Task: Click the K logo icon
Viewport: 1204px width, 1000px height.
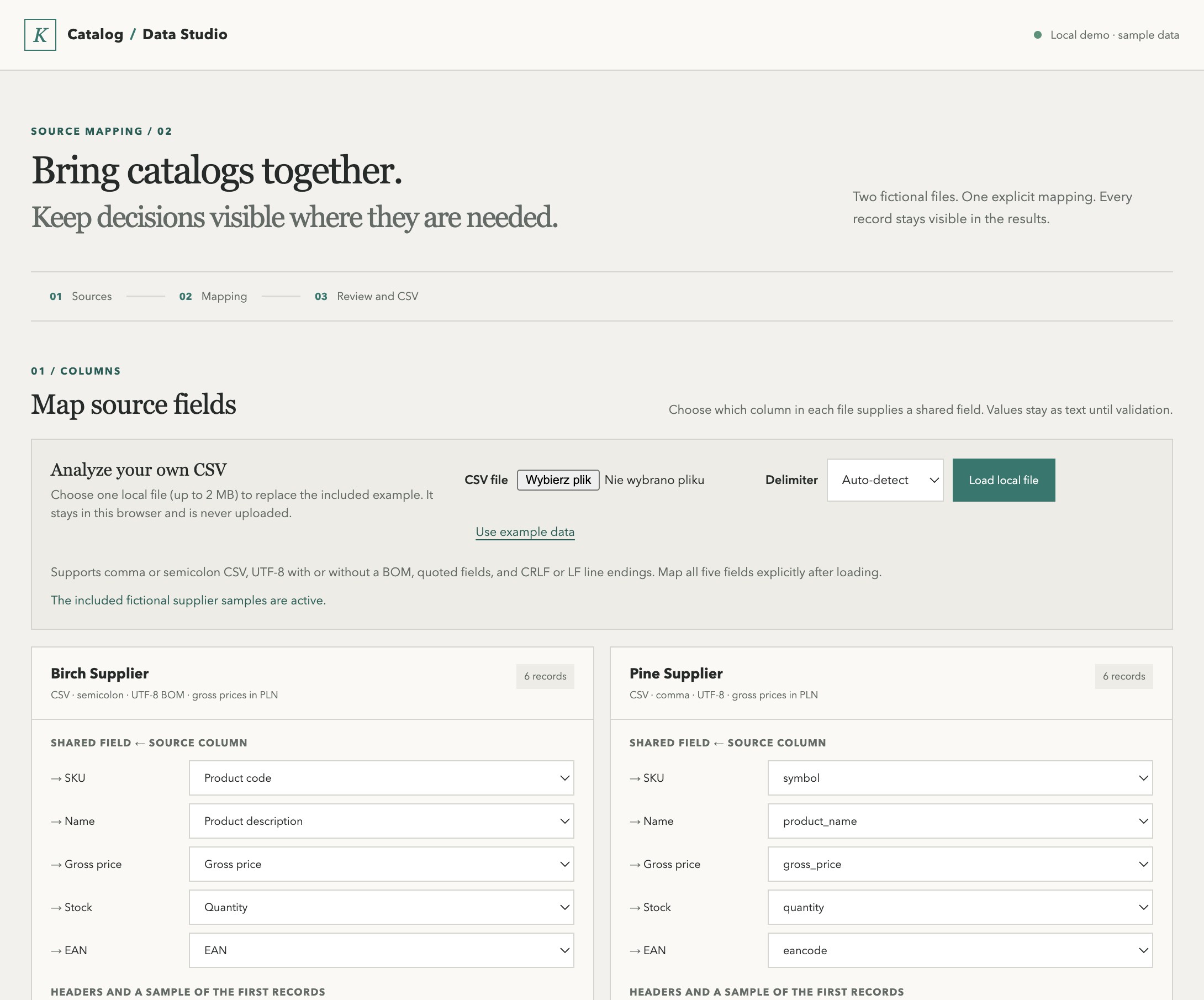Action: pos(40,35)
